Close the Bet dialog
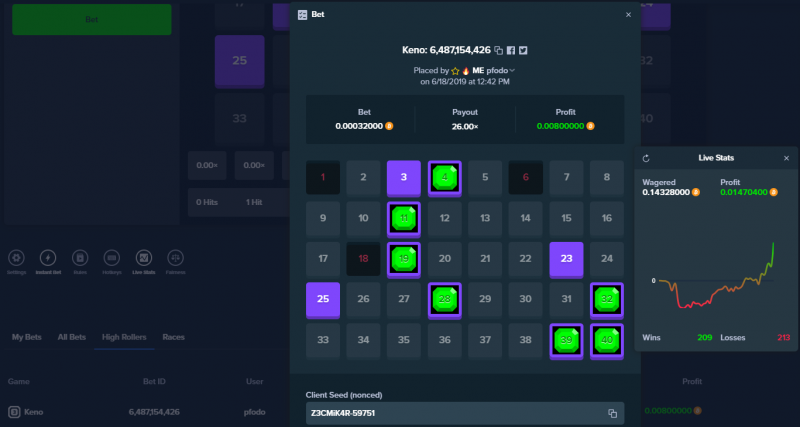The height and width of the screenshot is (427, 800). [629, 15]
